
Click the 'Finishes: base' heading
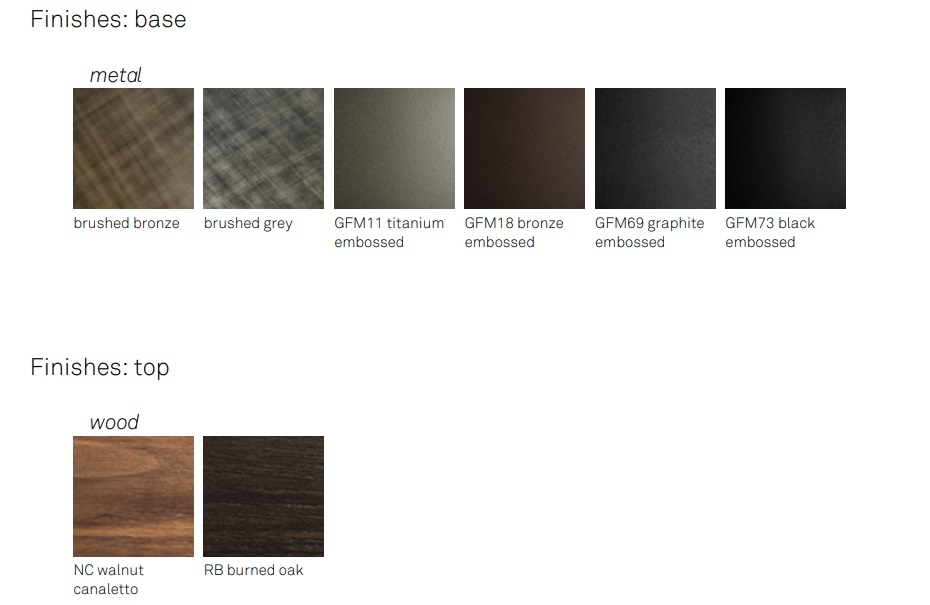tap(109, 20)
